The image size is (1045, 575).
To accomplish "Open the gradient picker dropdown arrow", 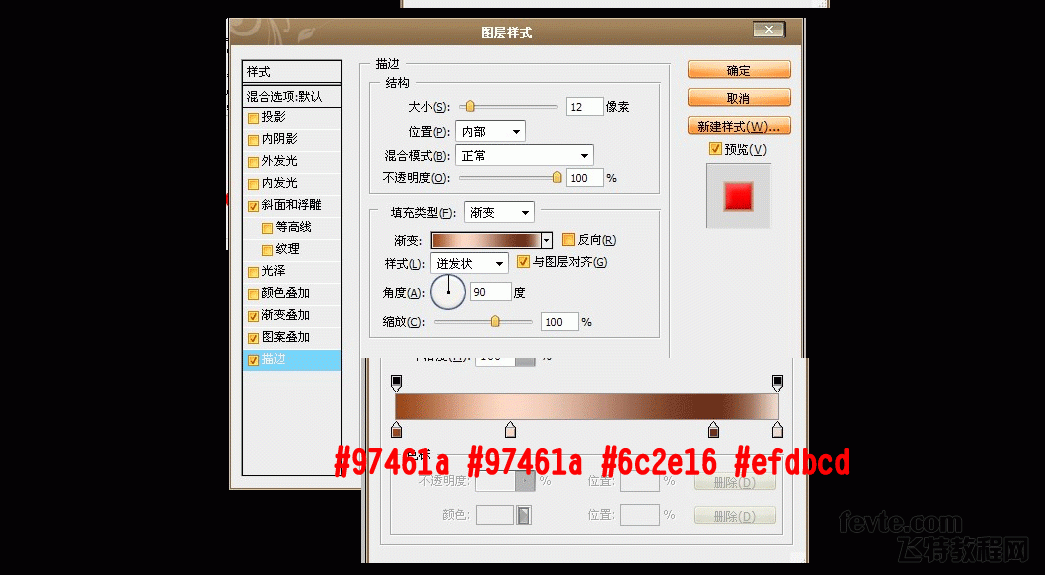I will point(547,241).
